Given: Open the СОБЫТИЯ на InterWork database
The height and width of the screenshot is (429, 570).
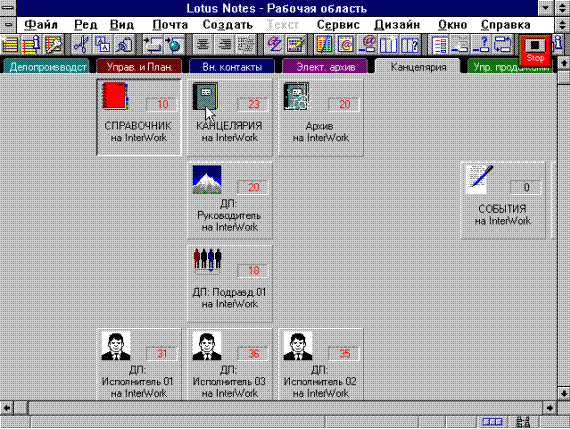Looking at the screenshot, I should click(x=503, y=200).
